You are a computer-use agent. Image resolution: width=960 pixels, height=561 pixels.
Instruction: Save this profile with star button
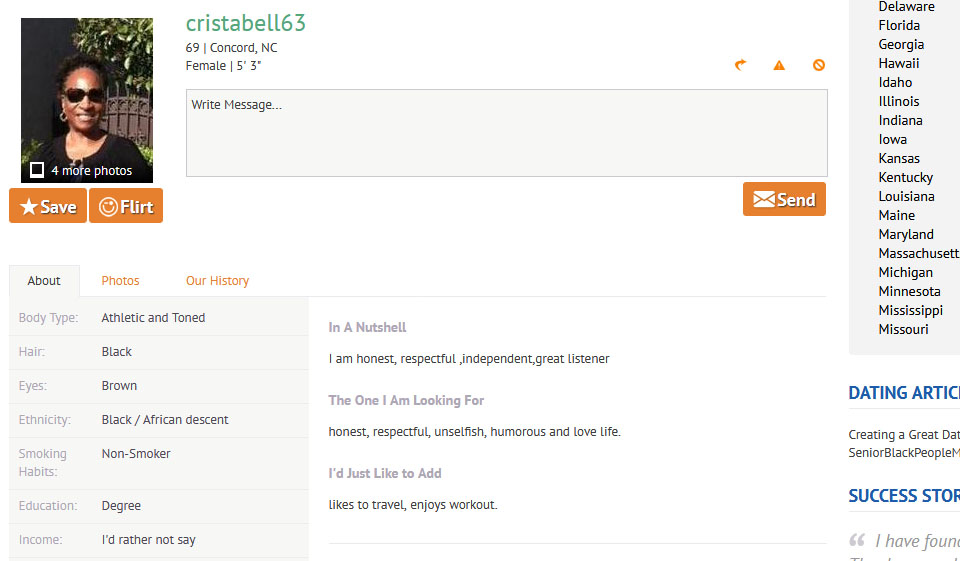tap(48, 206)
